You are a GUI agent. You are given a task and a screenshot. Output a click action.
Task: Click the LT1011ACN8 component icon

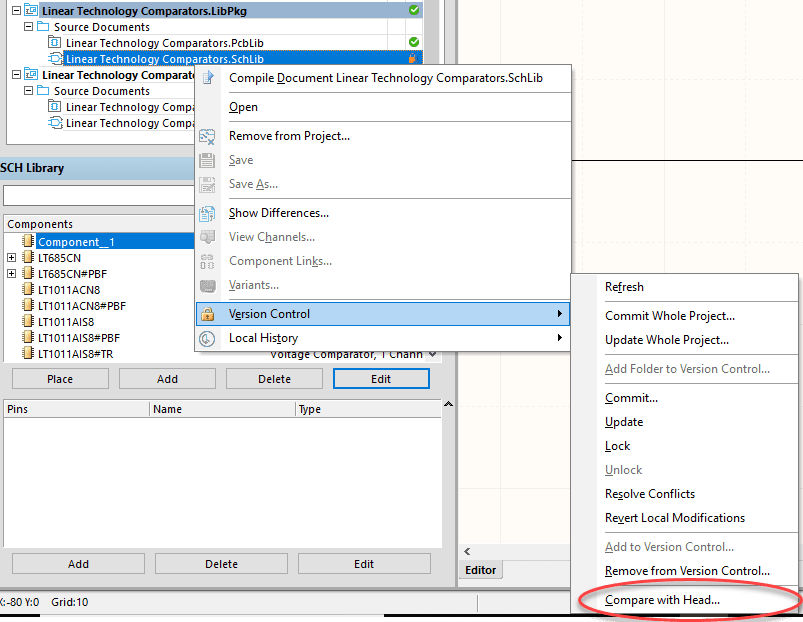click(x=28, y=289)
